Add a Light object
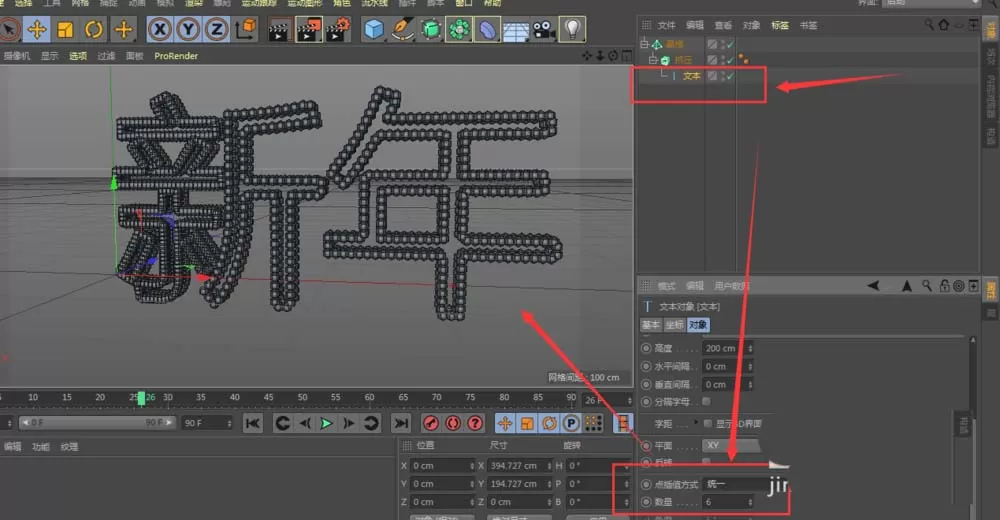 pyautogui.click(x=572, y=29)
